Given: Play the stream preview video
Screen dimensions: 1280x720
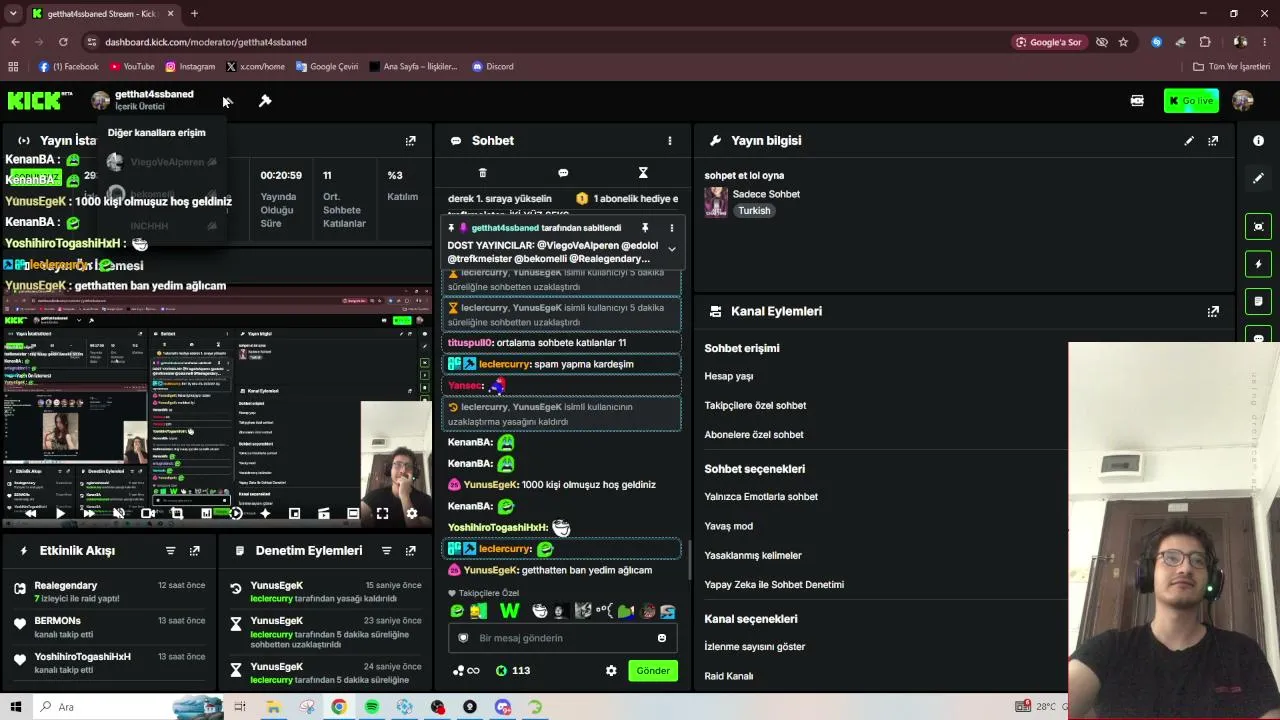Looking at the screenshot, I should [x=60, y=513].
